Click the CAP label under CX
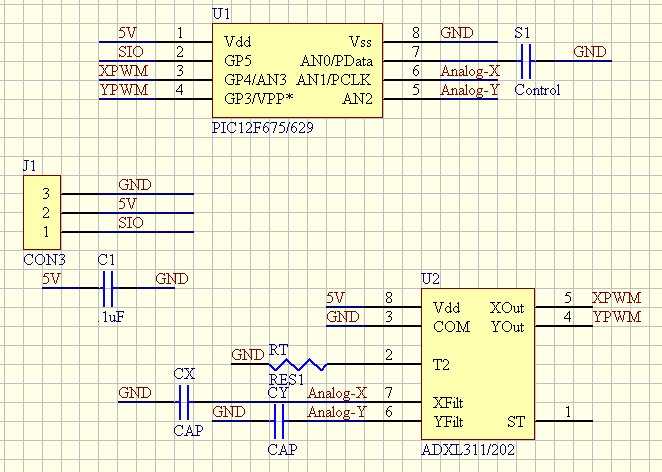The height and width of the screenshot is (472, 662). pos(188,430)
